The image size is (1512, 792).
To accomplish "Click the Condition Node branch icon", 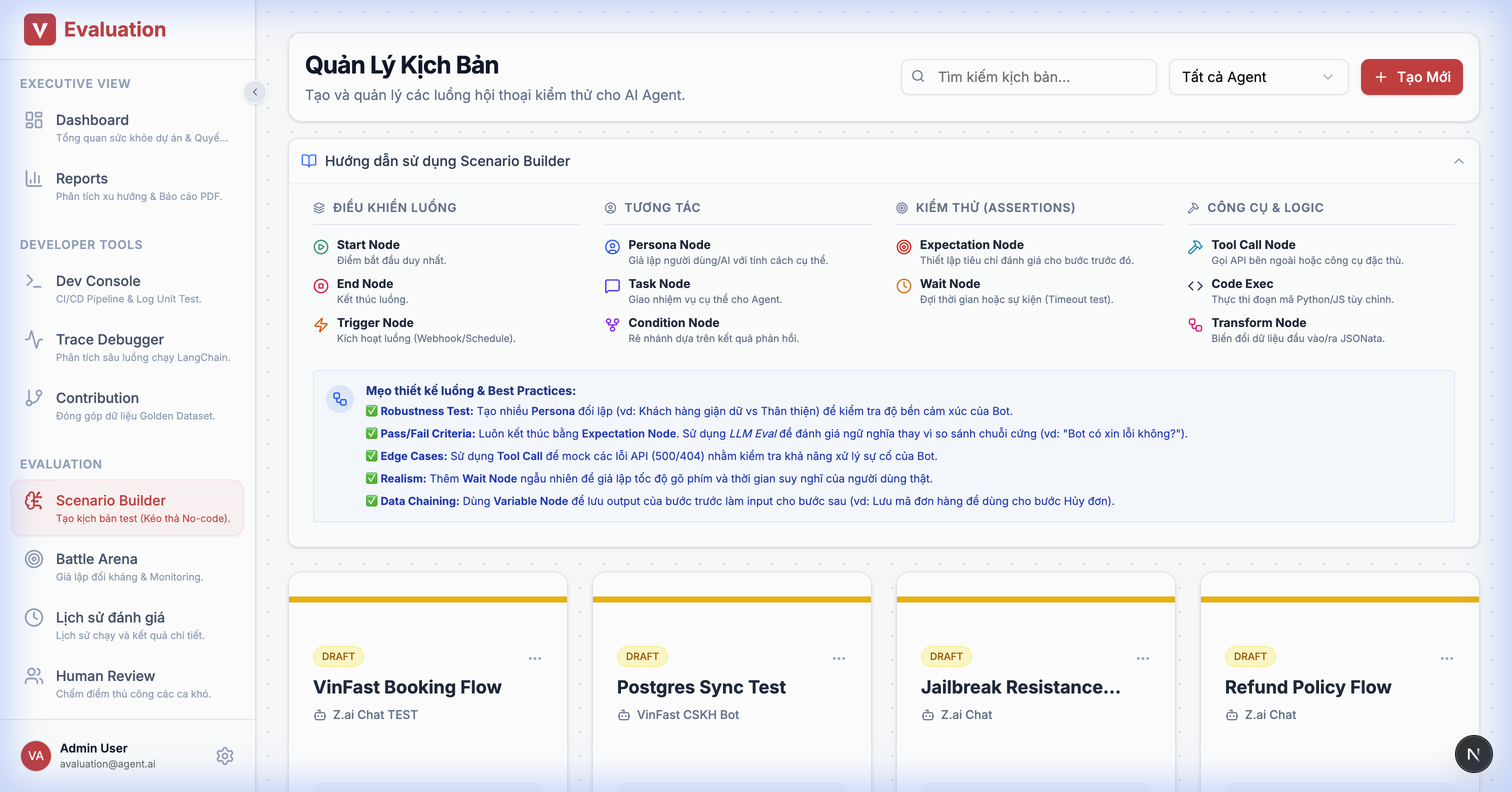I will pos(611,324).
